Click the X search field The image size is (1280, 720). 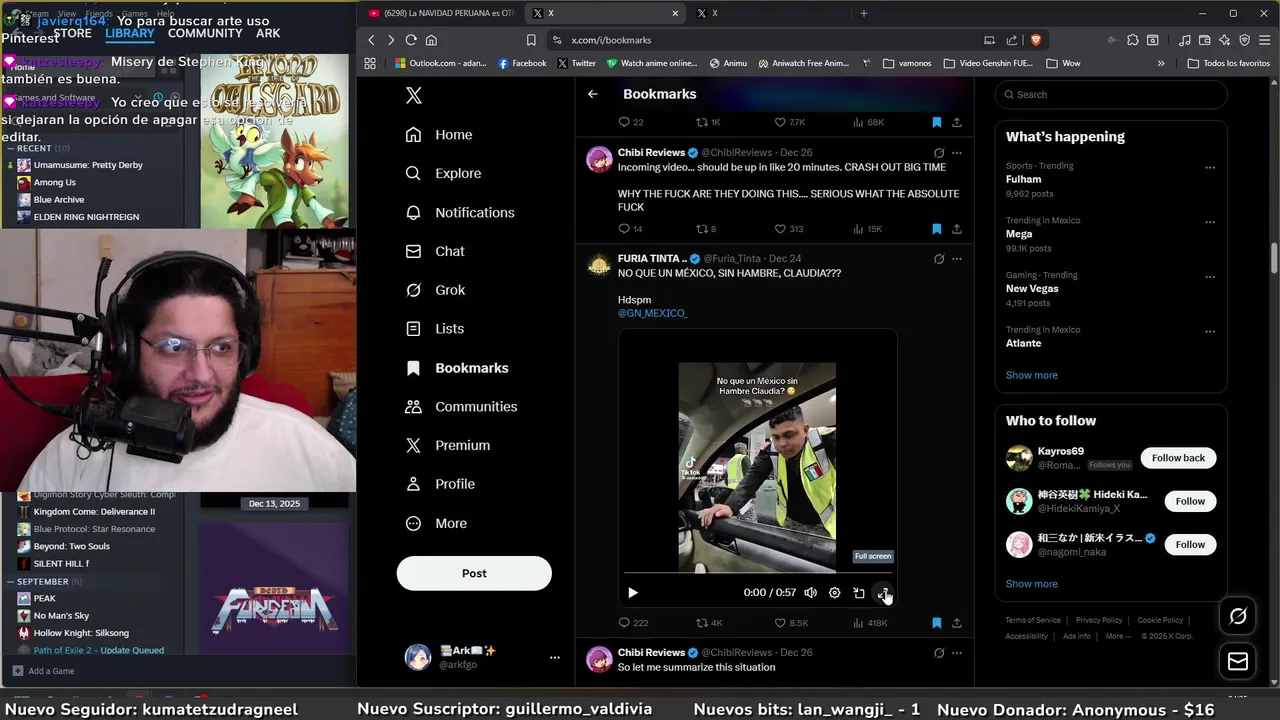[x=1111, y=95]
